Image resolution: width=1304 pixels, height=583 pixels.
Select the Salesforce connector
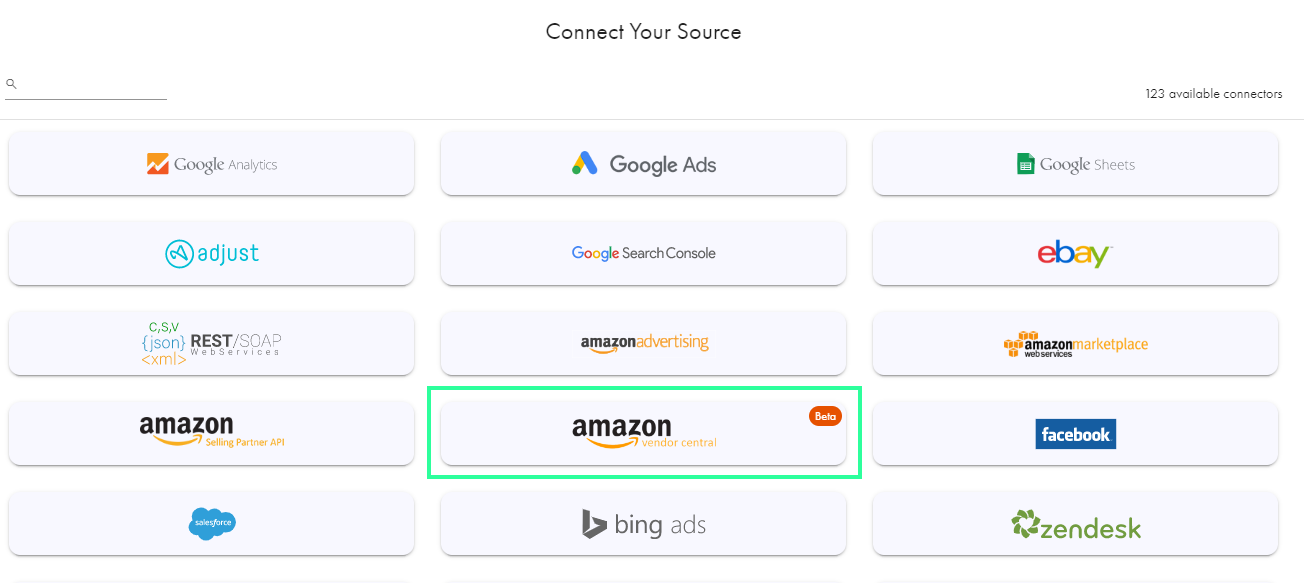pyautogui.click(x=211, y=523)
